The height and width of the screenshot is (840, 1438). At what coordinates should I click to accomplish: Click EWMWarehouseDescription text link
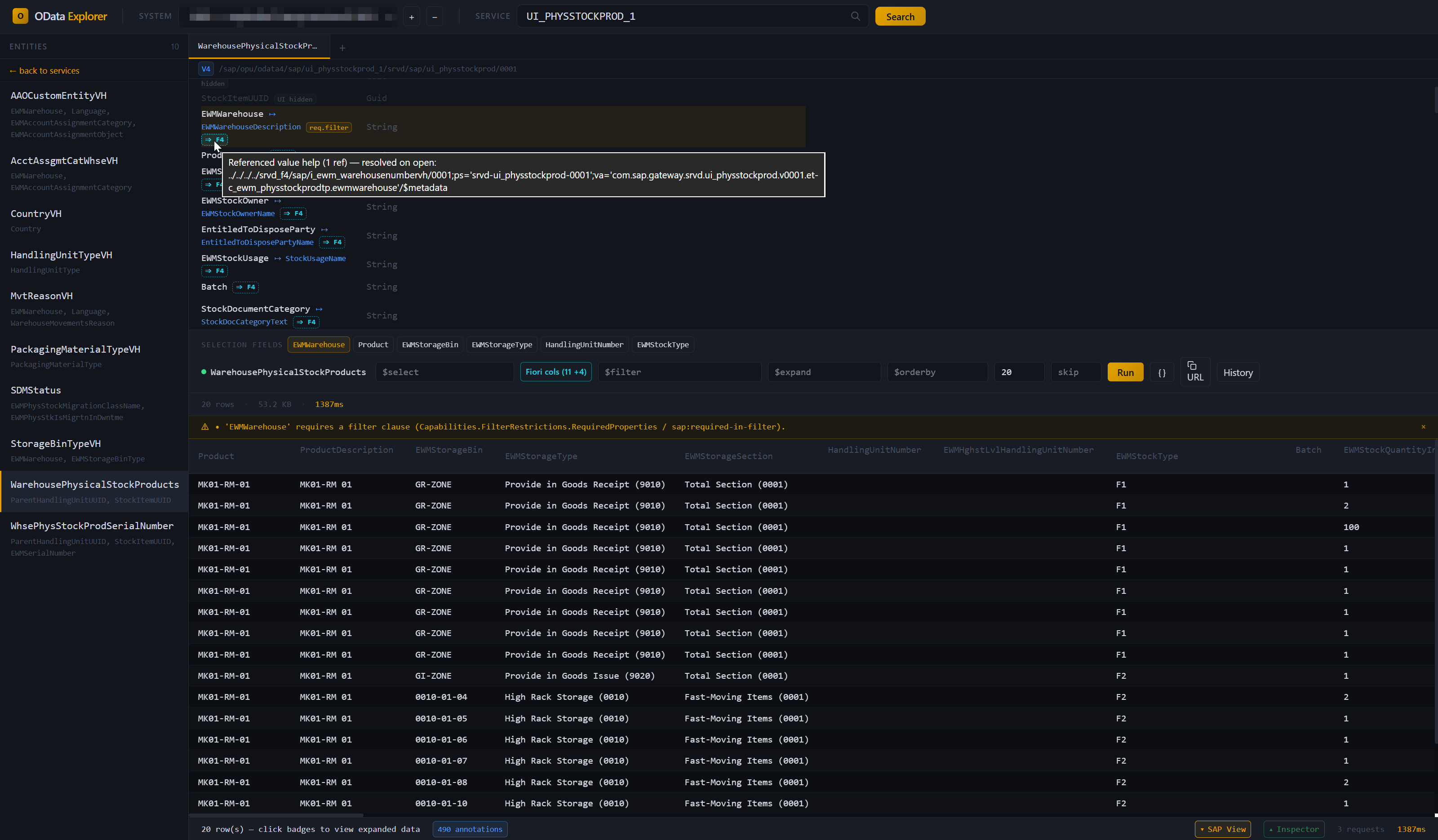251,127
